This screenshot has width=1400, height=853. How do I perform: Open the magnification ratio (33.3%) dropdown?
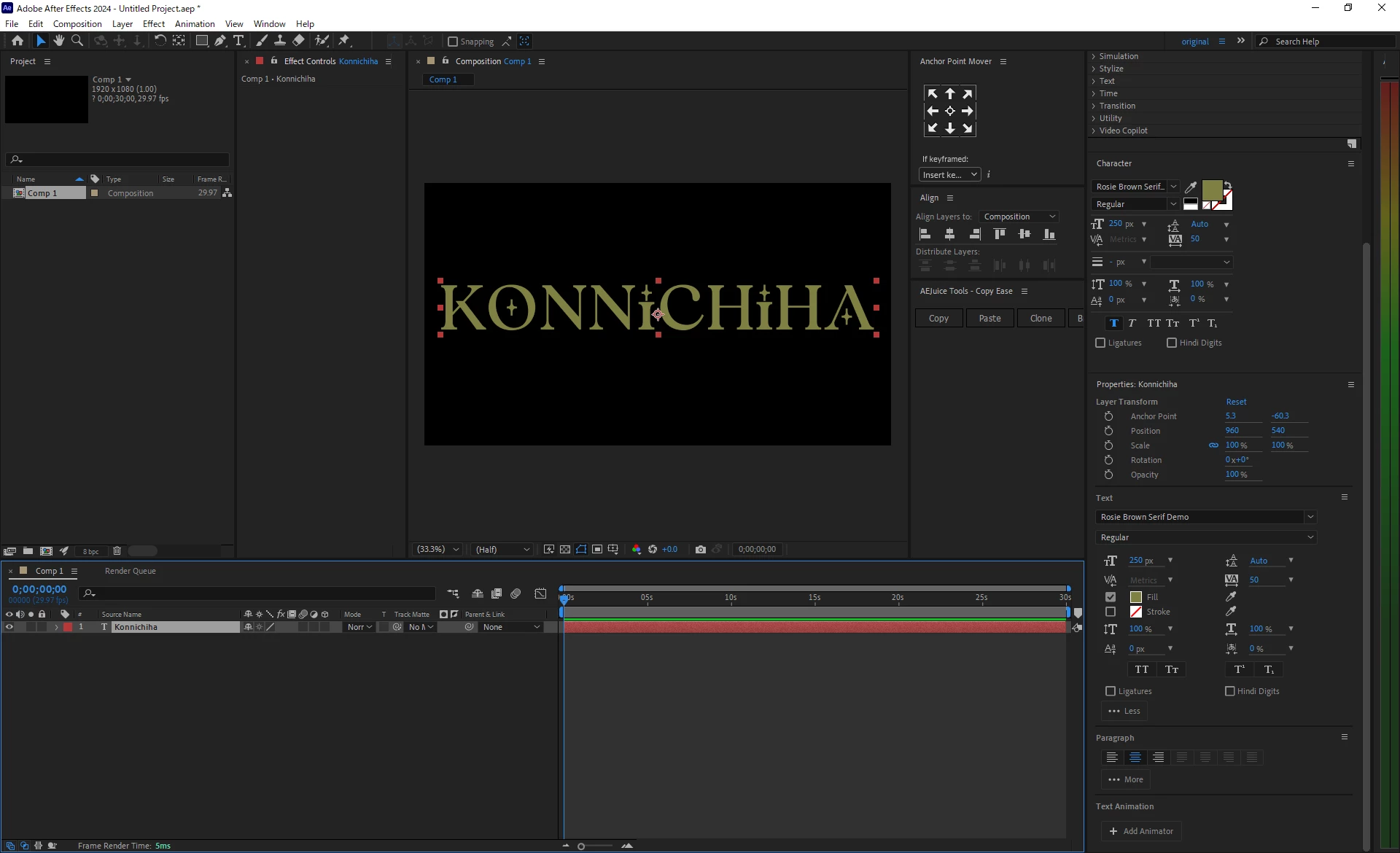pyautogui.click(x=437, y=550)
